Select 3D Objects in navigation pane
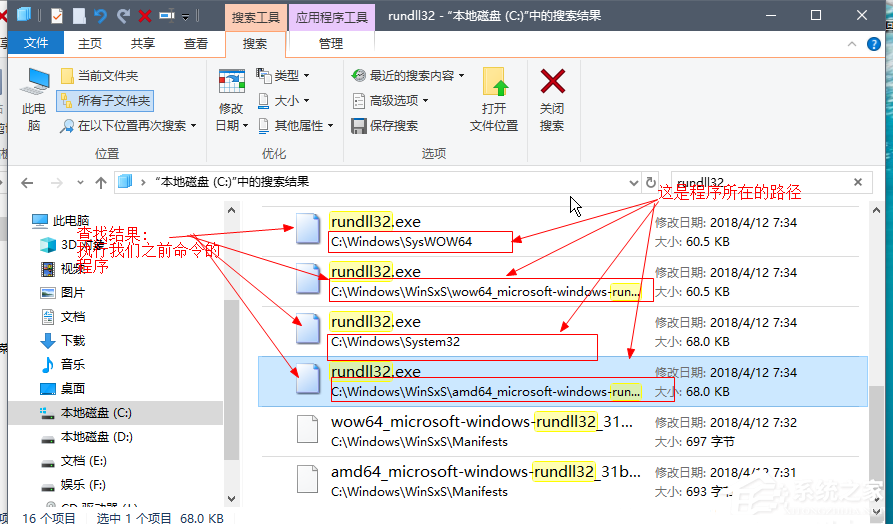Image resolution: width=893 pixels, height=524 pixels. coord(72,244)
